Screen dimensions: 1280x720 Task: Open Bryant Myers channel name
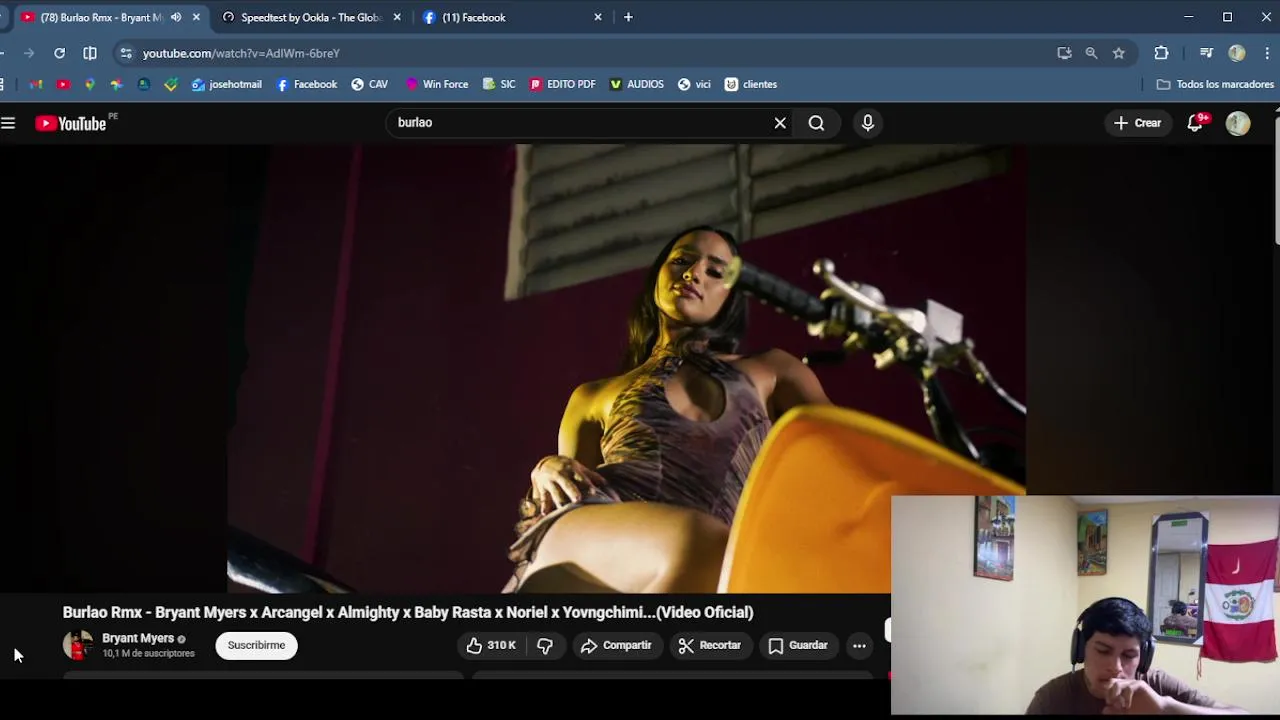(x=138, y=638)
